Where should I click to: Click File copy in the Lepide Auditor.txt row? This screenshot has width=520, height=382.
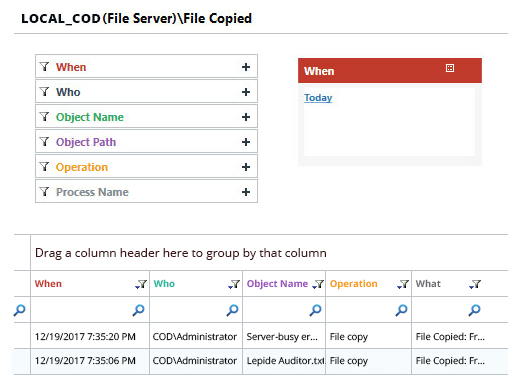click(x=349, y=361)
